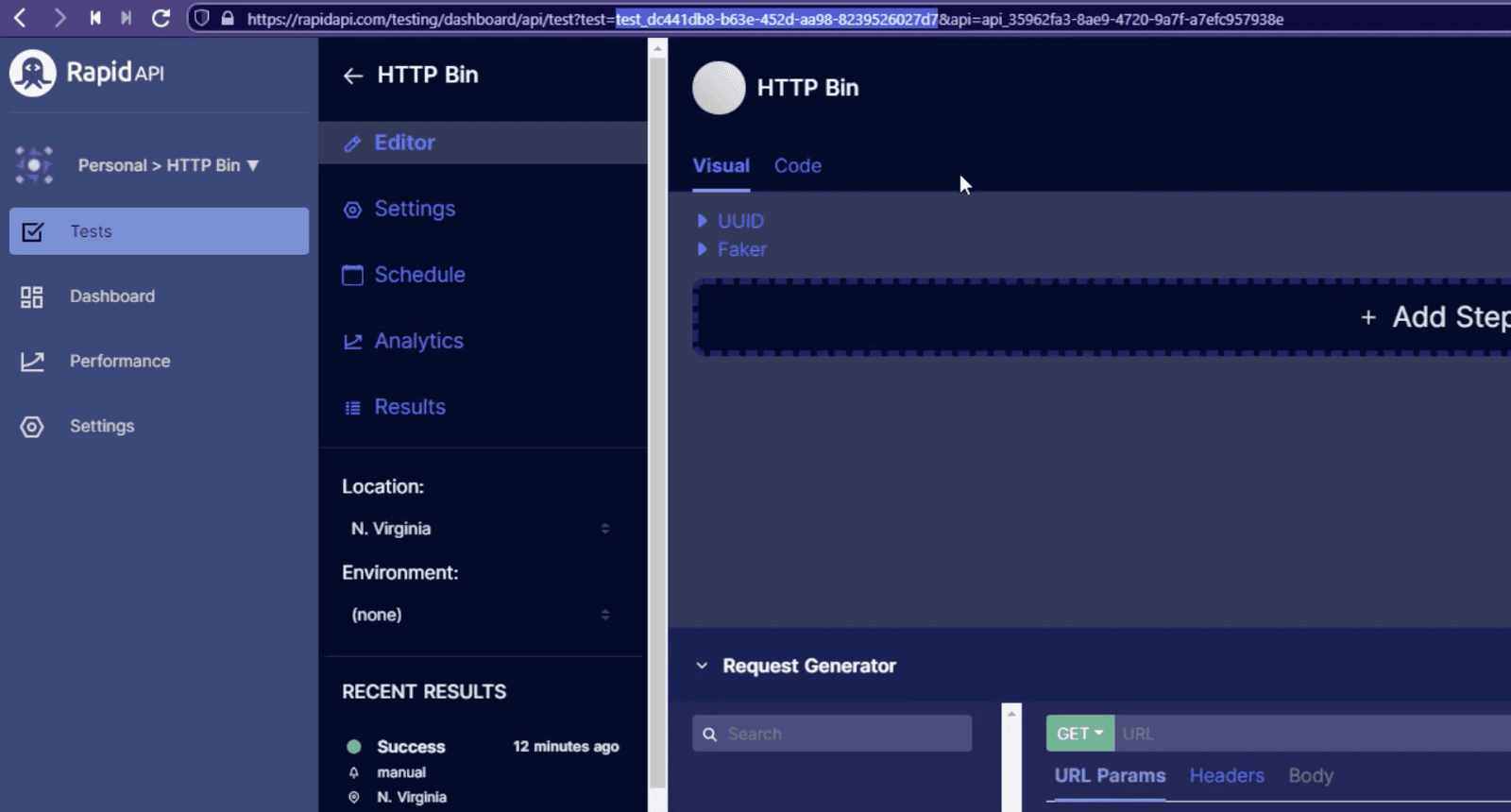The width and height of the screenshot is (1511, 812).
Task: Click the Schedule calendar icon
Action: [x=352, y=275]
